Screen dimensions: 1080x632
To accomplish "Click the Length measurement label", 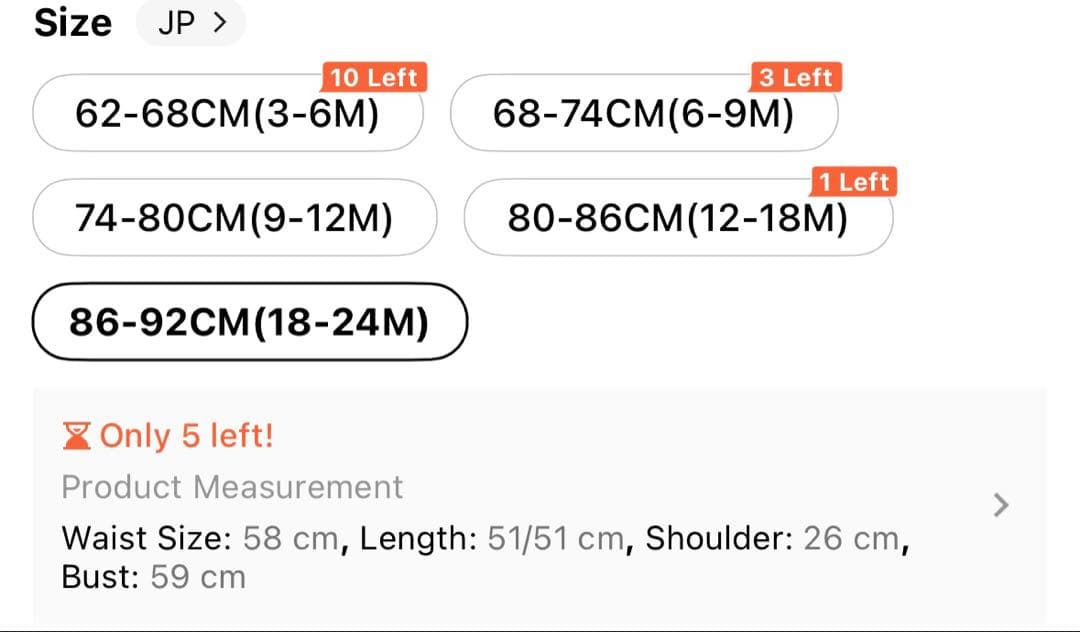I will point(418,539).
